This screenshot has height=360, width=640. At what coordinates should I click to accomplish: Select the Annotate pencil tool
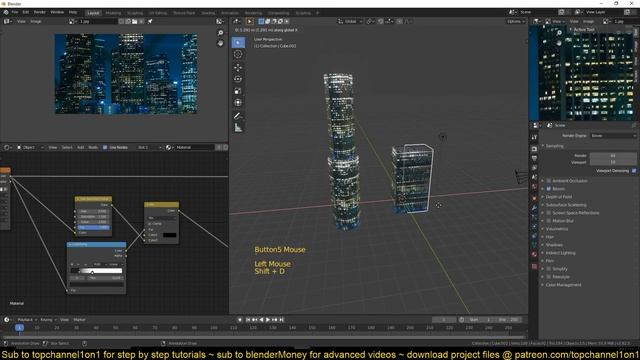click(x=238, y=116)
